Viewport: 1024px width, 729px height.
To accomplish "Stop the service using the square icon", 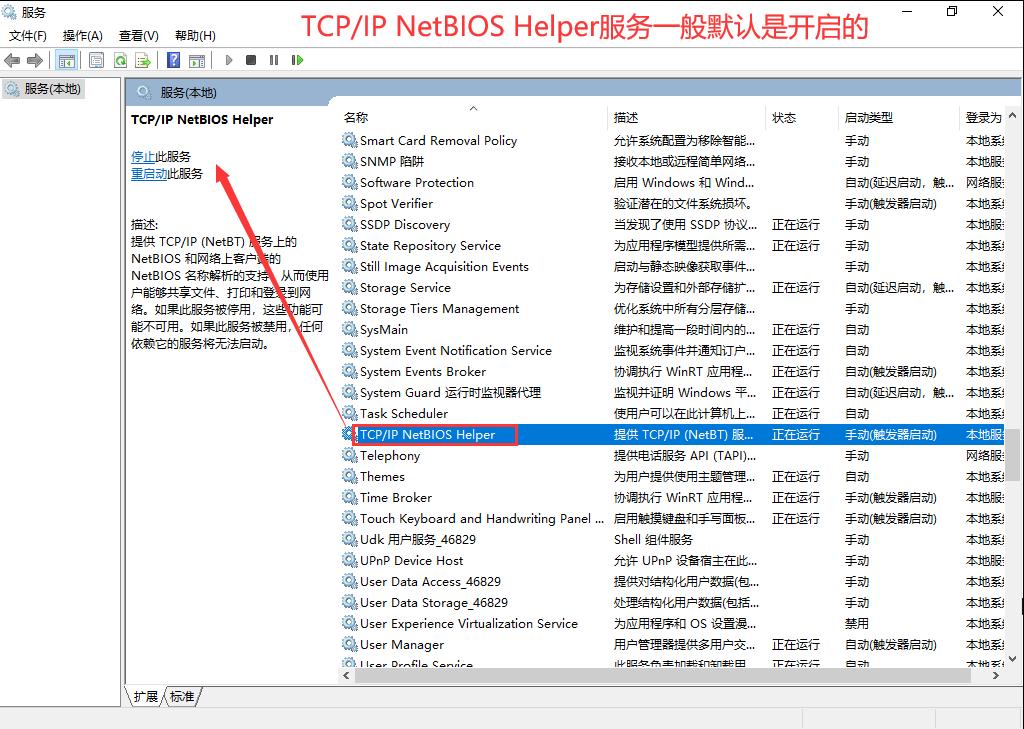I will (x=252, y=59).
